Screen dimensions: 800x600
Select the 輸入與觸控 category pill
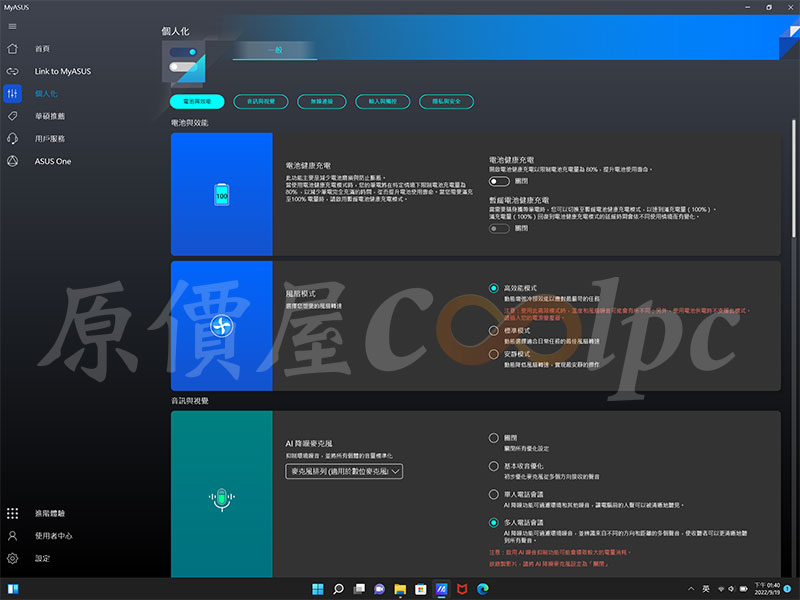(383, 102)
